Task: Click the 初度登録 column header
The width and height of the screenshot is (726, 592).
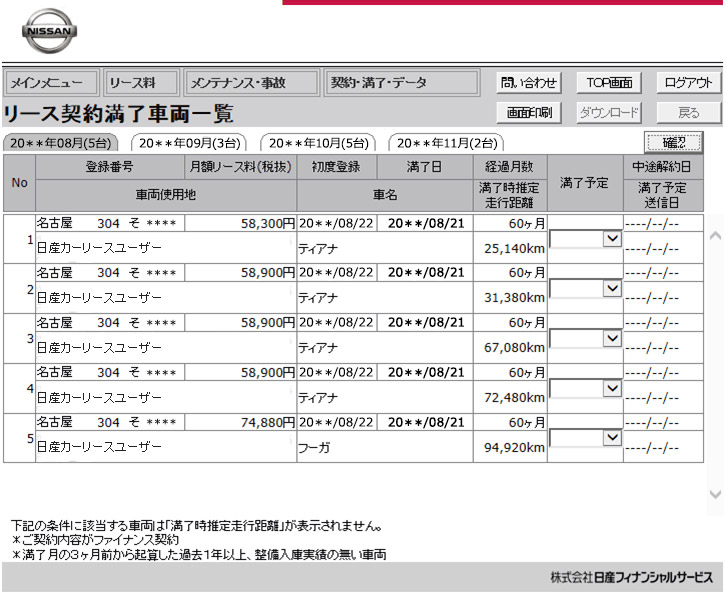Action: pyautogui.click(x=337, y=167)
